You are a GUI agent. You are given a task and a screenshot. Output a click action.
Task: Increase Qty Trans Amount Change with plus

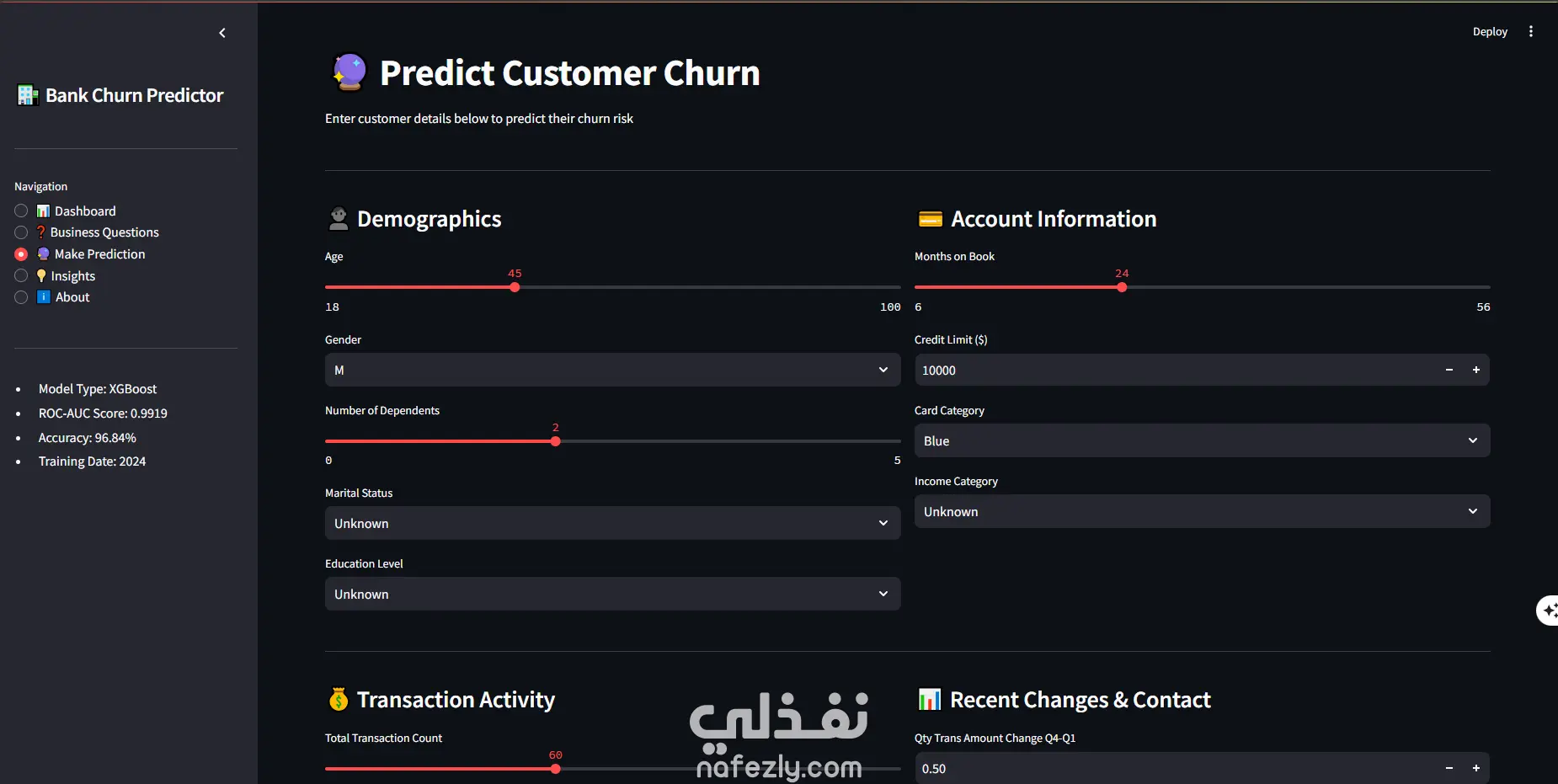pos(1475,768)
